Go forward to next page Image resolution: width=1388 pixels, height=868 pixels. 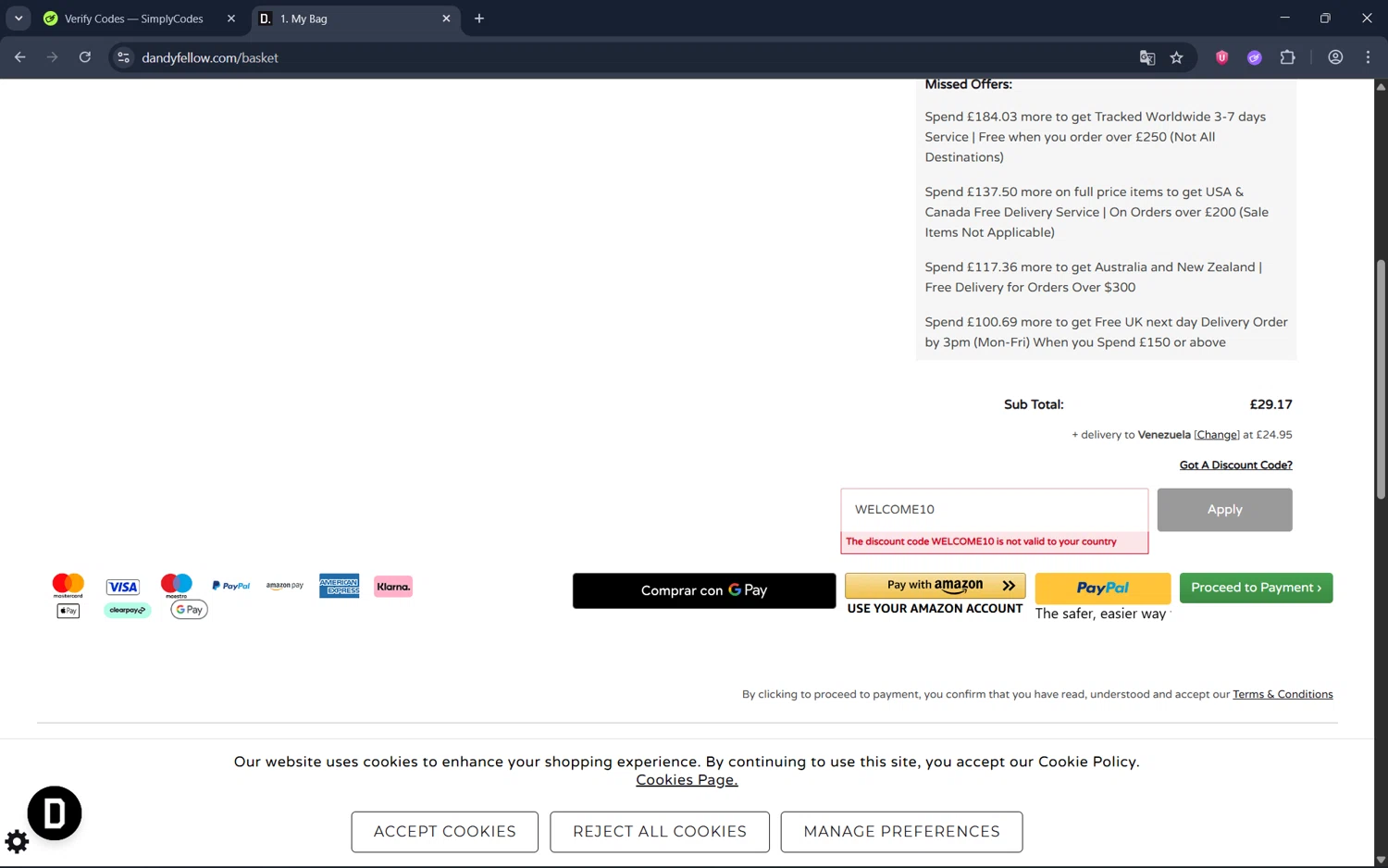[x=53, y=57]
